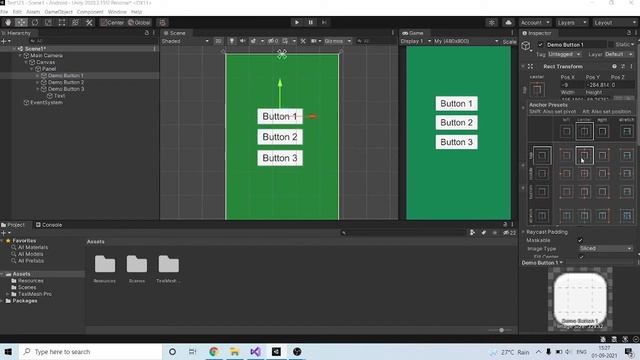Open the Gizmos dropdown
The width and height of the screenshot is (640, 360).
click(x=337, y=41)
